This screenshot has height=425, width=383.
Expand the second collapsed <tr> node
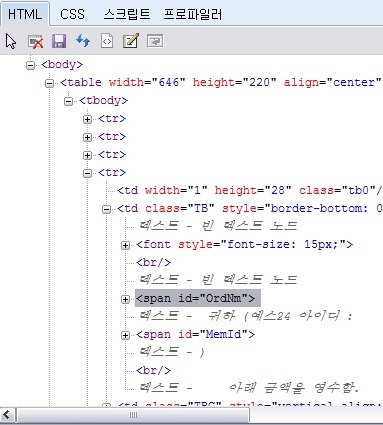tap(87, 137)
